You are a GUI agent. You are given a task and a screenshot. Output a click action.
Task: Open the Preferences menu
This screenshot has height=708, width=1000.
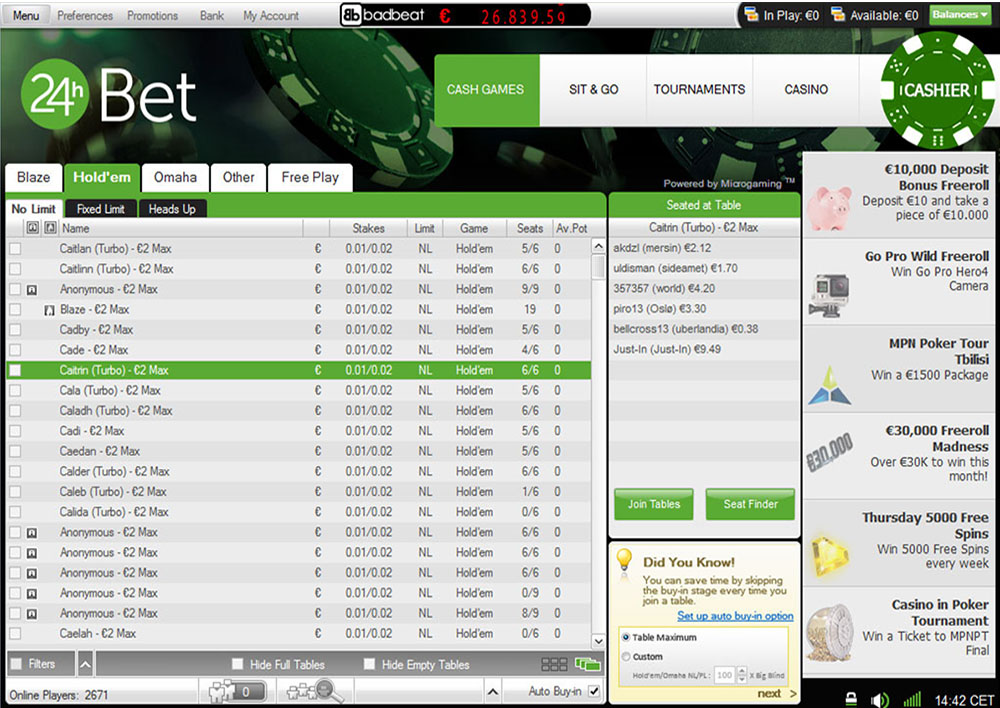[85, 15]
